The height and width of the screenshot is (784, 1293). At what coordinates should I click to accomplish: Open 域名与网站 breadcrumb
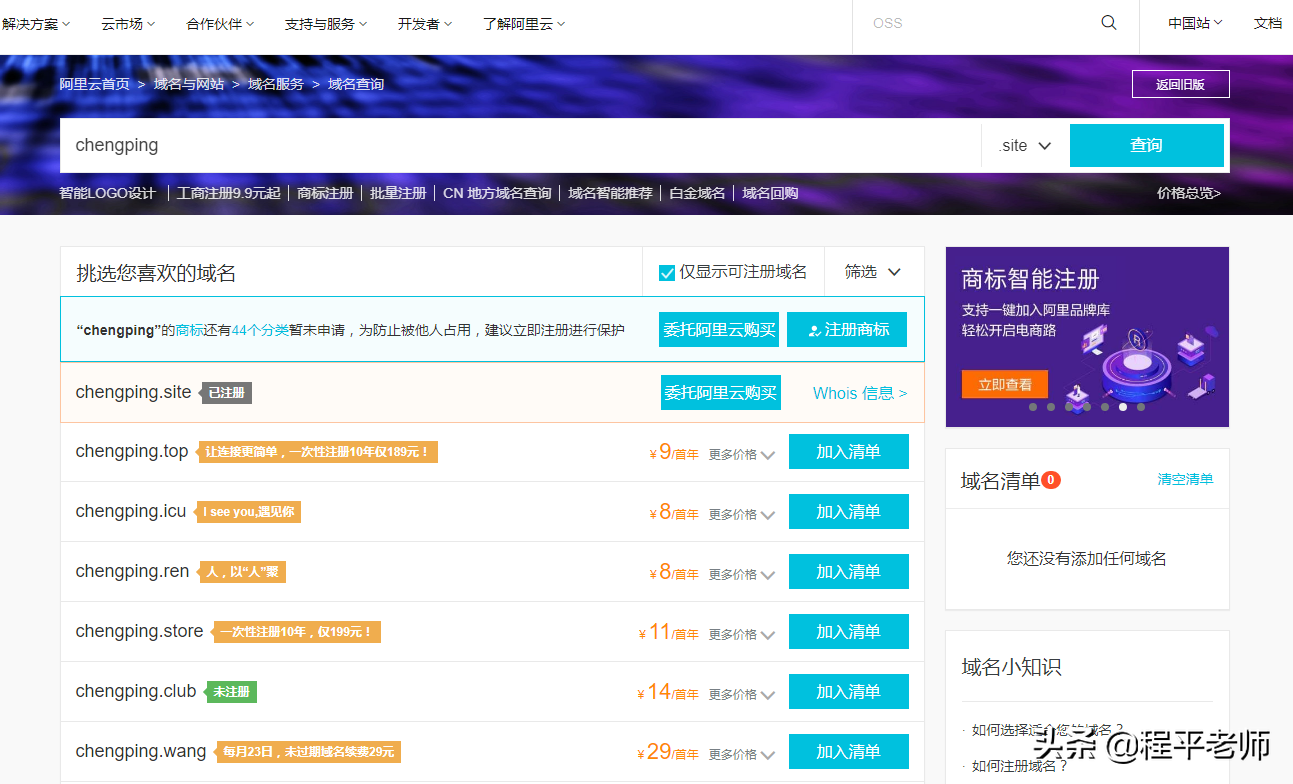click(x=189, y=84)
